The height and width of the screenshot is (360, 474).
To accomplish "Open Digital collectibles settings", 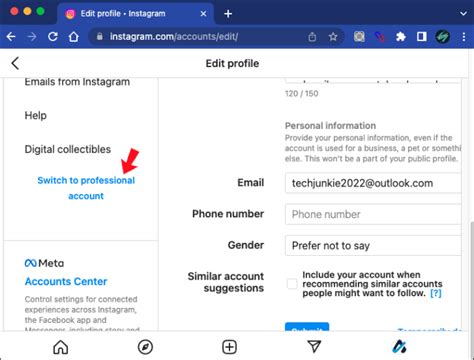I will coord(68,149).
